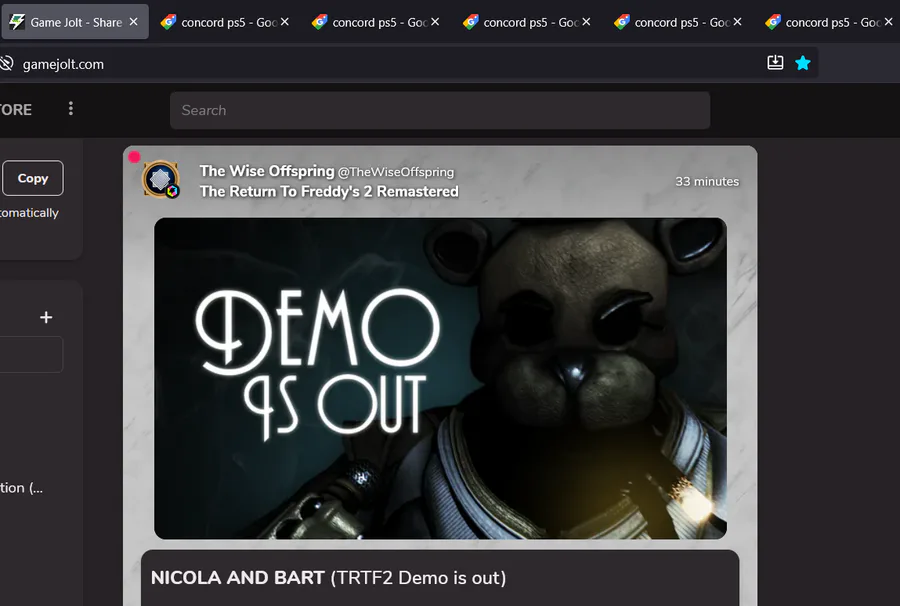Open the Store link in the Game Jolt navigation
The width and height of the screenshot is (900, 606).
16,110
